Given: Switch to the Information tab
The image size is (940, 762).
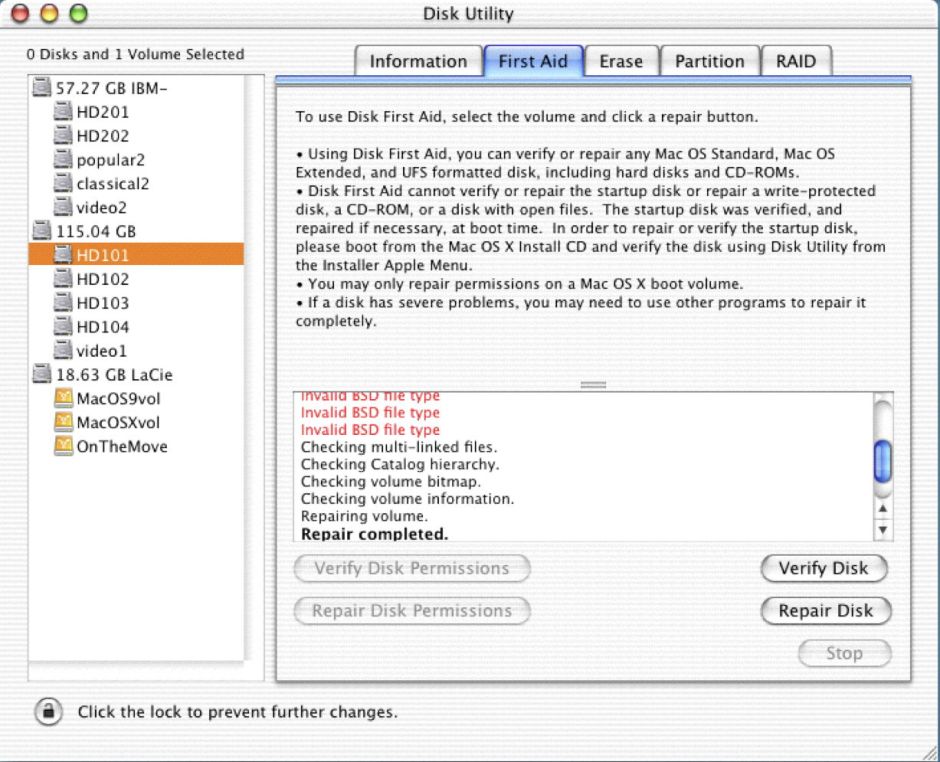Looking at the screenshot, I should pyautogui.click(x=418, y=61).
